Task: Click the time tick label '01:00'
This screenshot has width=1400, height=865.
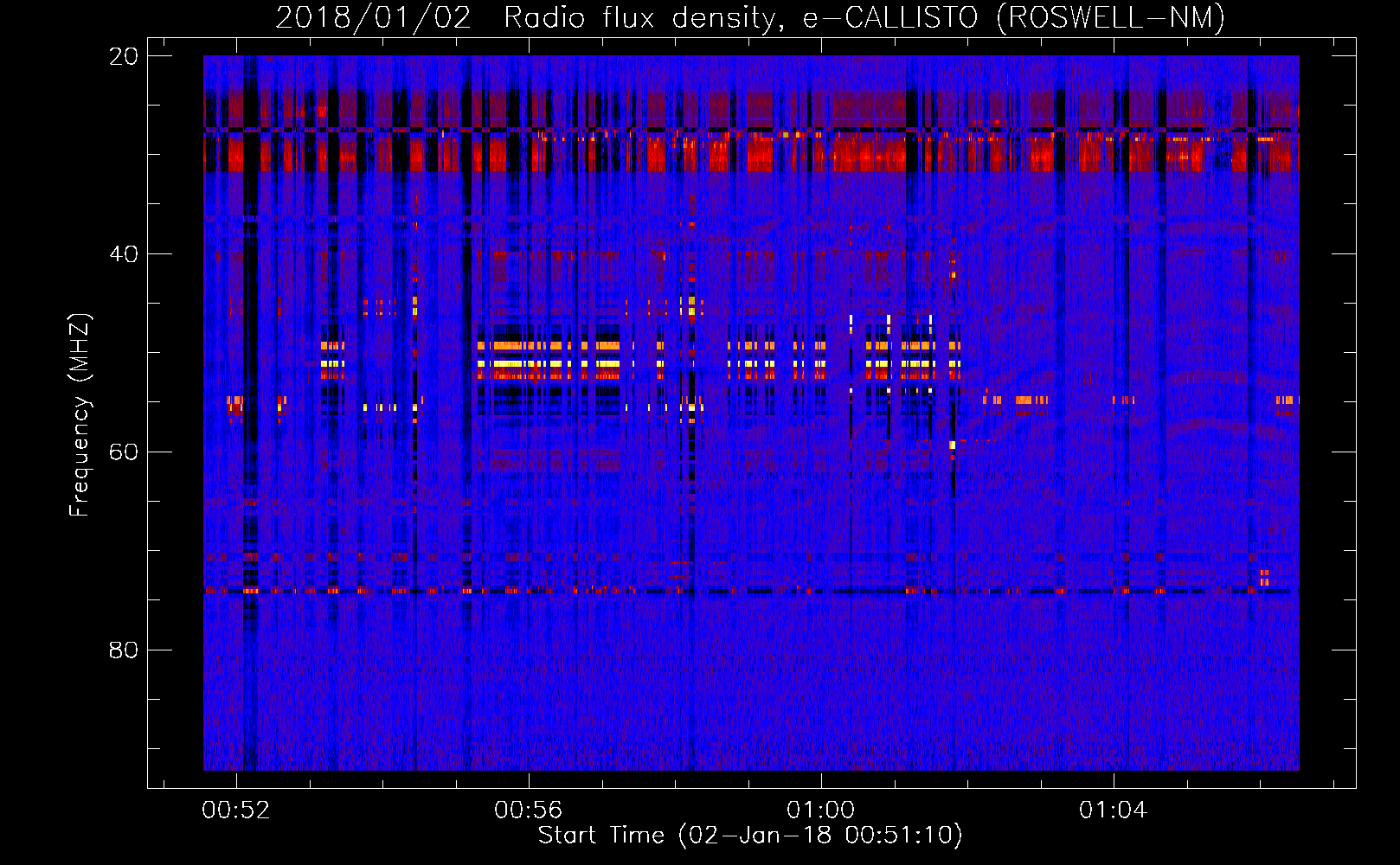Action: tap(820, 810)
